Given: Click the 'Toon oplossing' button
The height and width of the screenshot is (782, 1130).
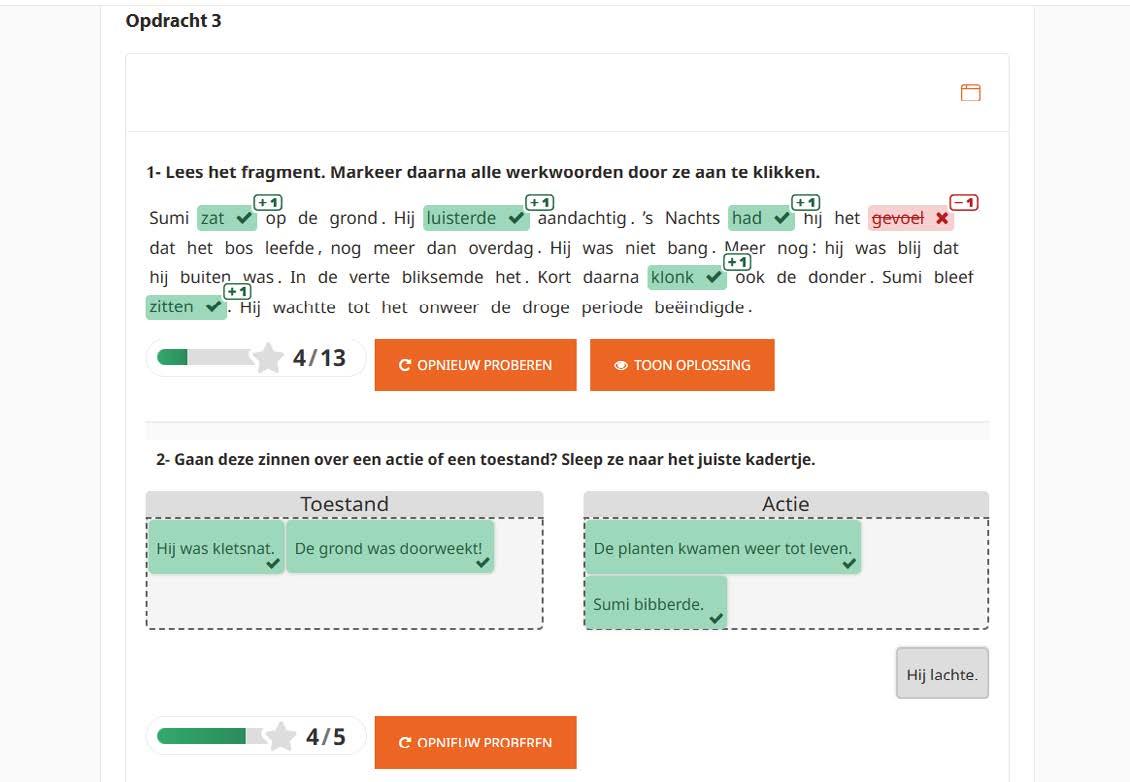Looking at the screenshot, I should point(682,365).
